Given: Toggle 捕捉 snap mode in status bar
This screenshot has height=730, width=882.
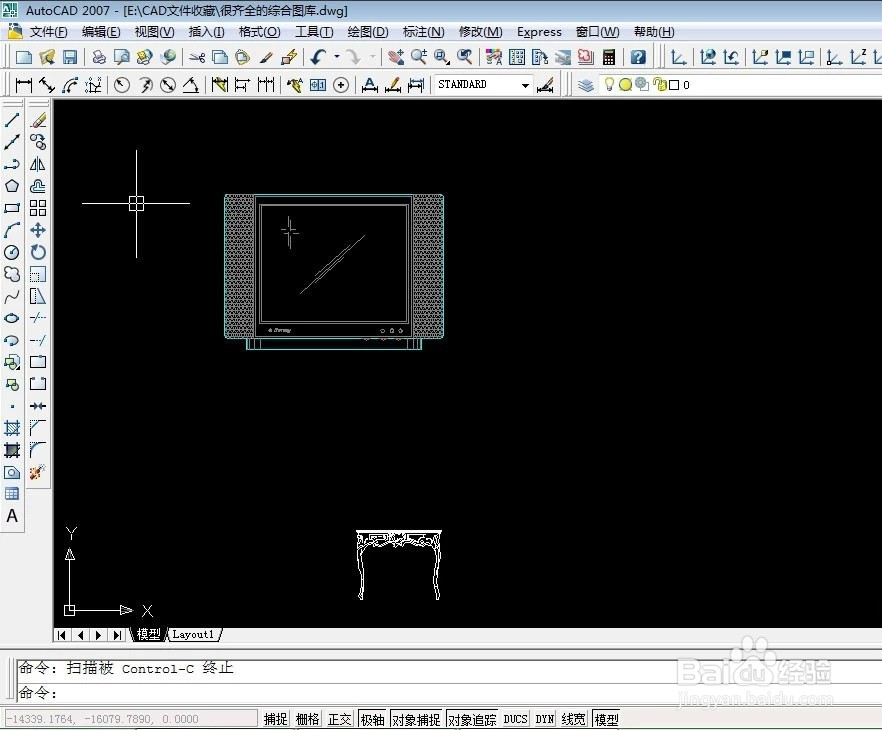Looking at the screenshot, I should coord(276,719).
